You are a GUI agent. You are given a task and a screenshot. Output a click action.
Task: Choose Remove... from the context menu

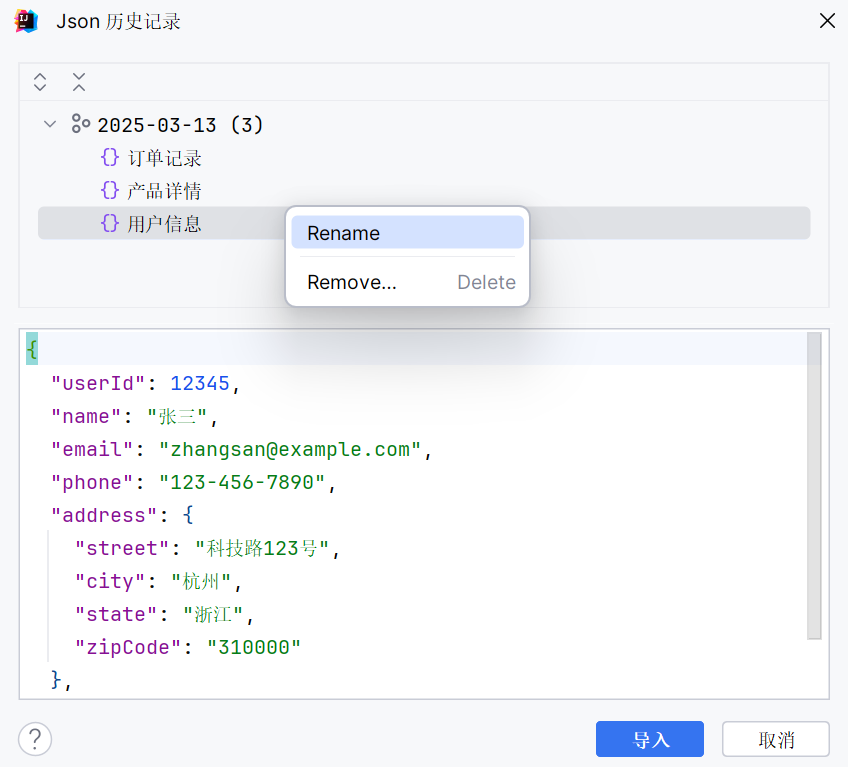click(x=352, y=282)
